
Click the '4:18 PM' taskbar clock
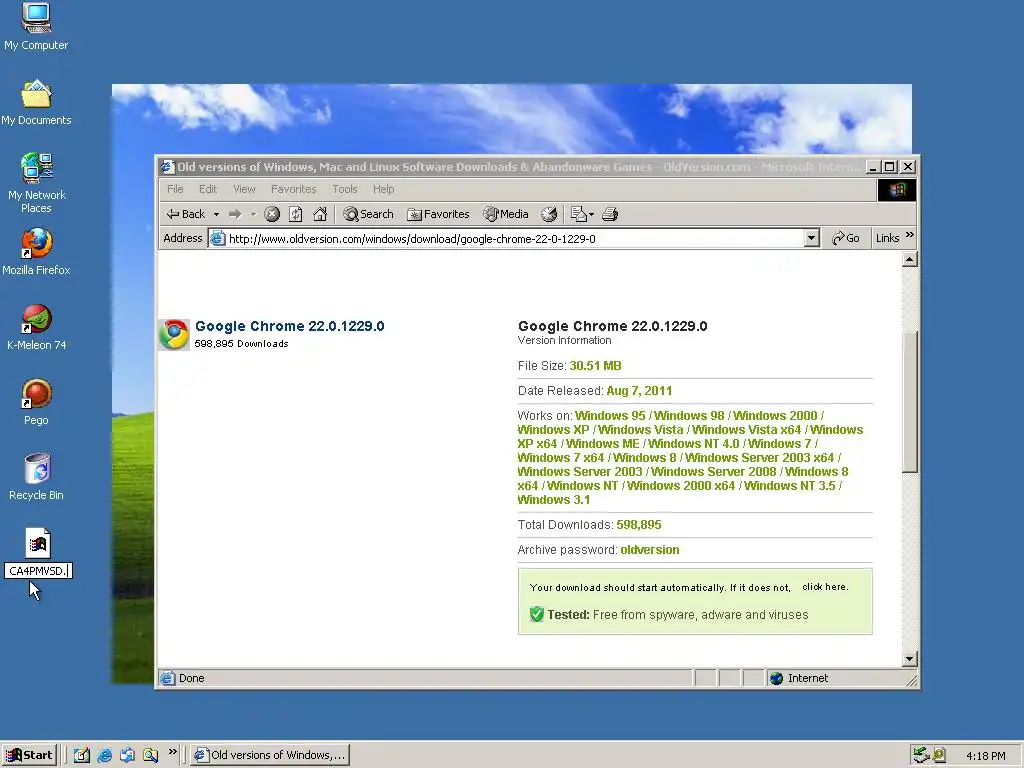[985, 756]
